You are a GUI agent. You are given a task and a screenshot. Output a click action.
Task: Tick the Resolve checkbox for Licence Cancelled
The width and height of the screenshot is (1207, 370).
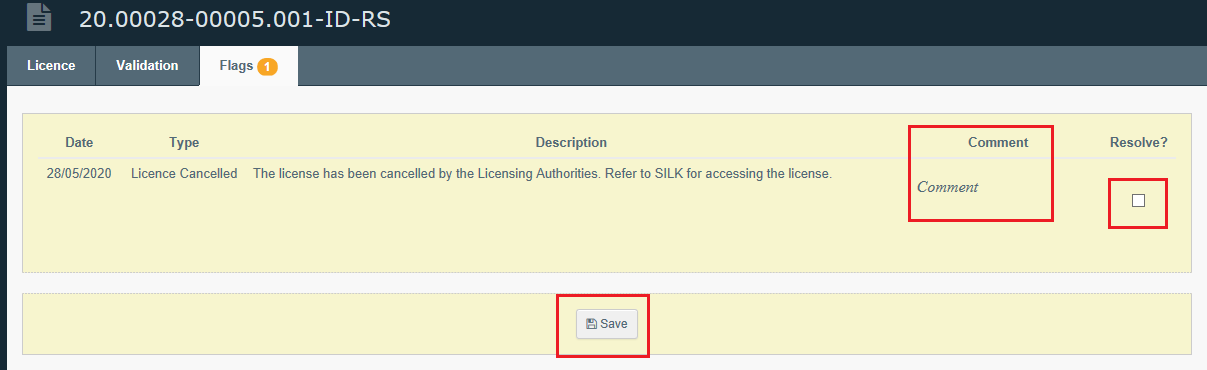(x=1138, y=200)
